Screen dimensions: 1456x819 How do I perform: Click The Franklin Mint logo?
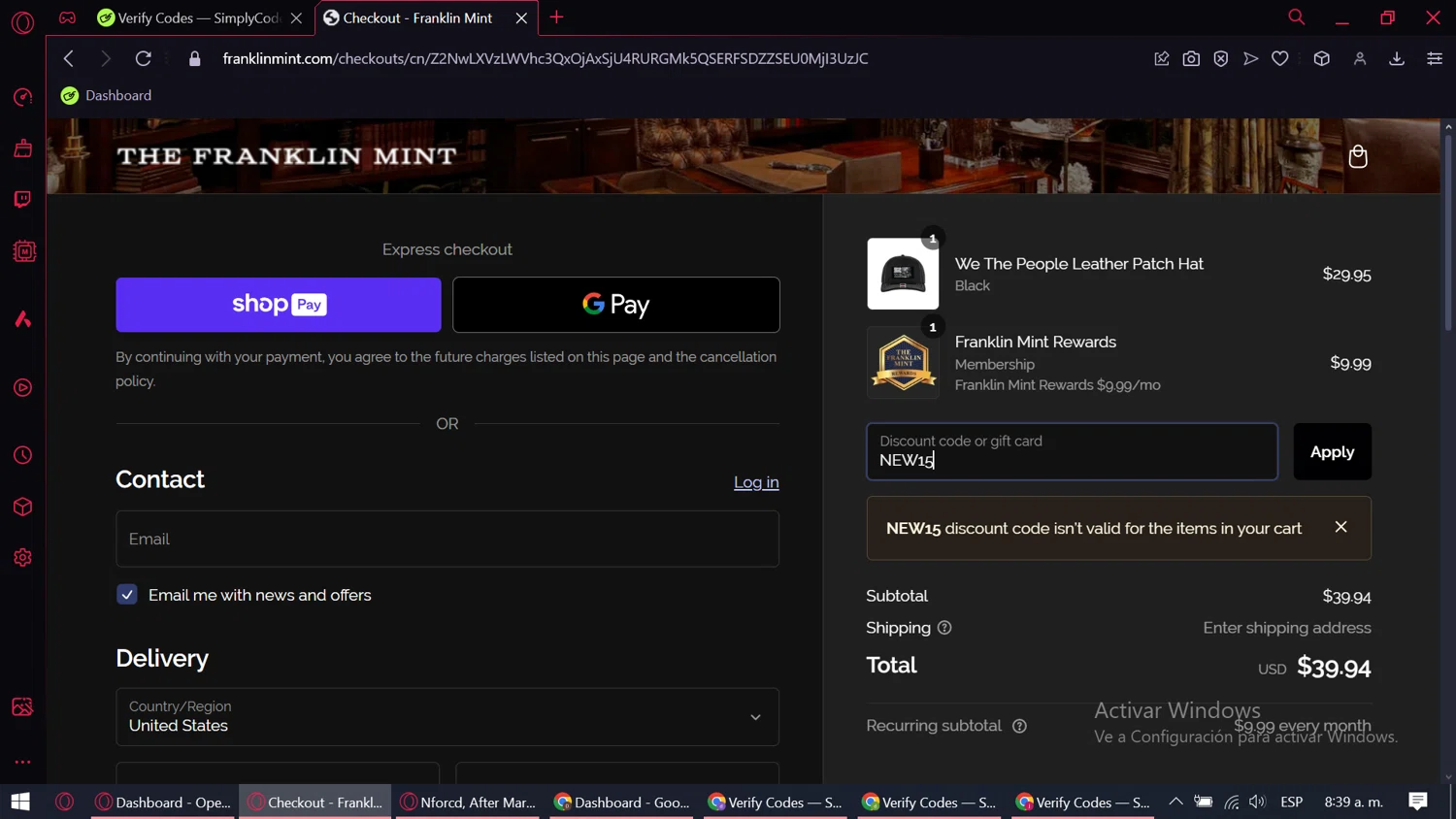[x=286, y=156]
